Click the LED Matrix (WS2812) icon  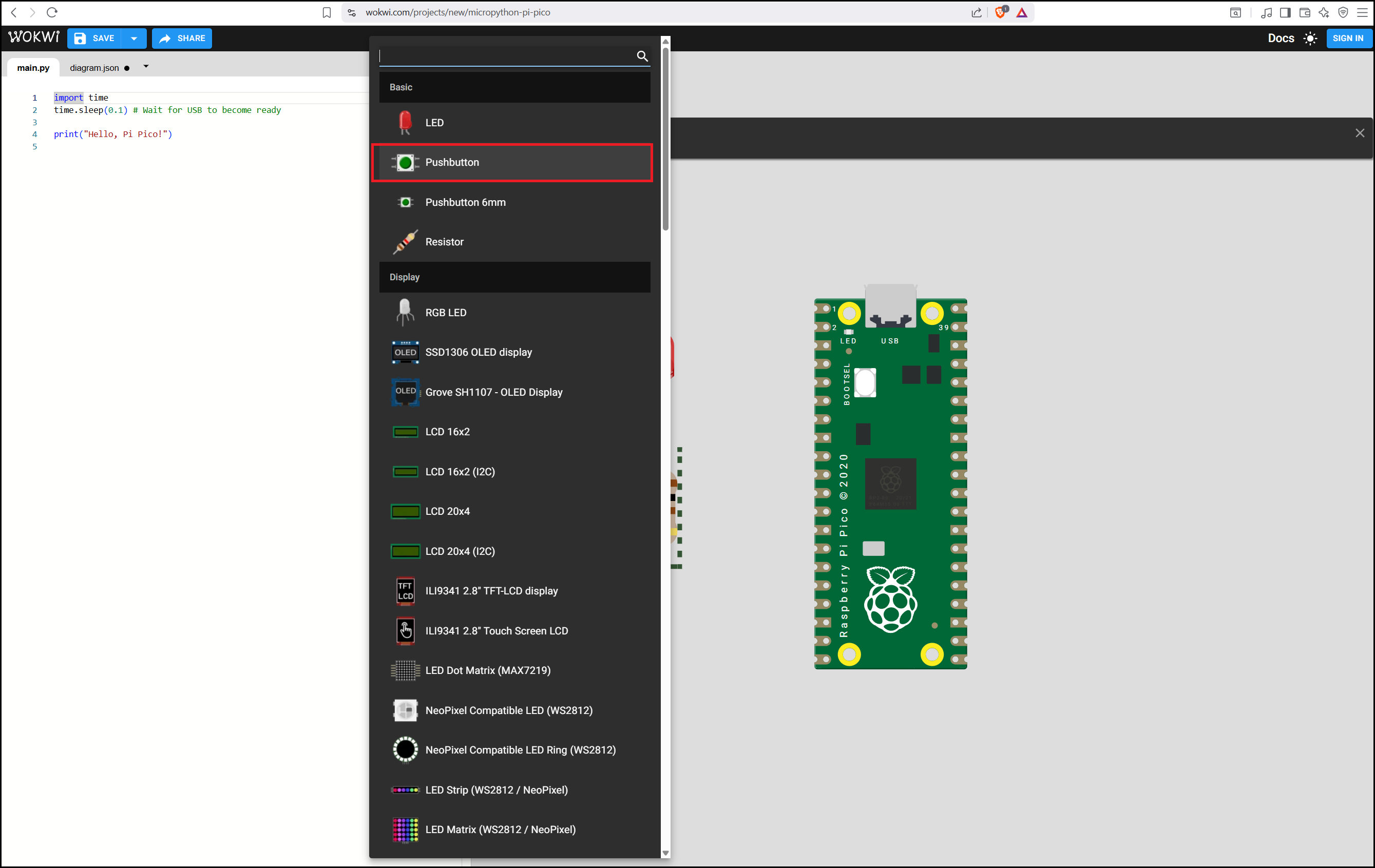[x=405, y=830]
